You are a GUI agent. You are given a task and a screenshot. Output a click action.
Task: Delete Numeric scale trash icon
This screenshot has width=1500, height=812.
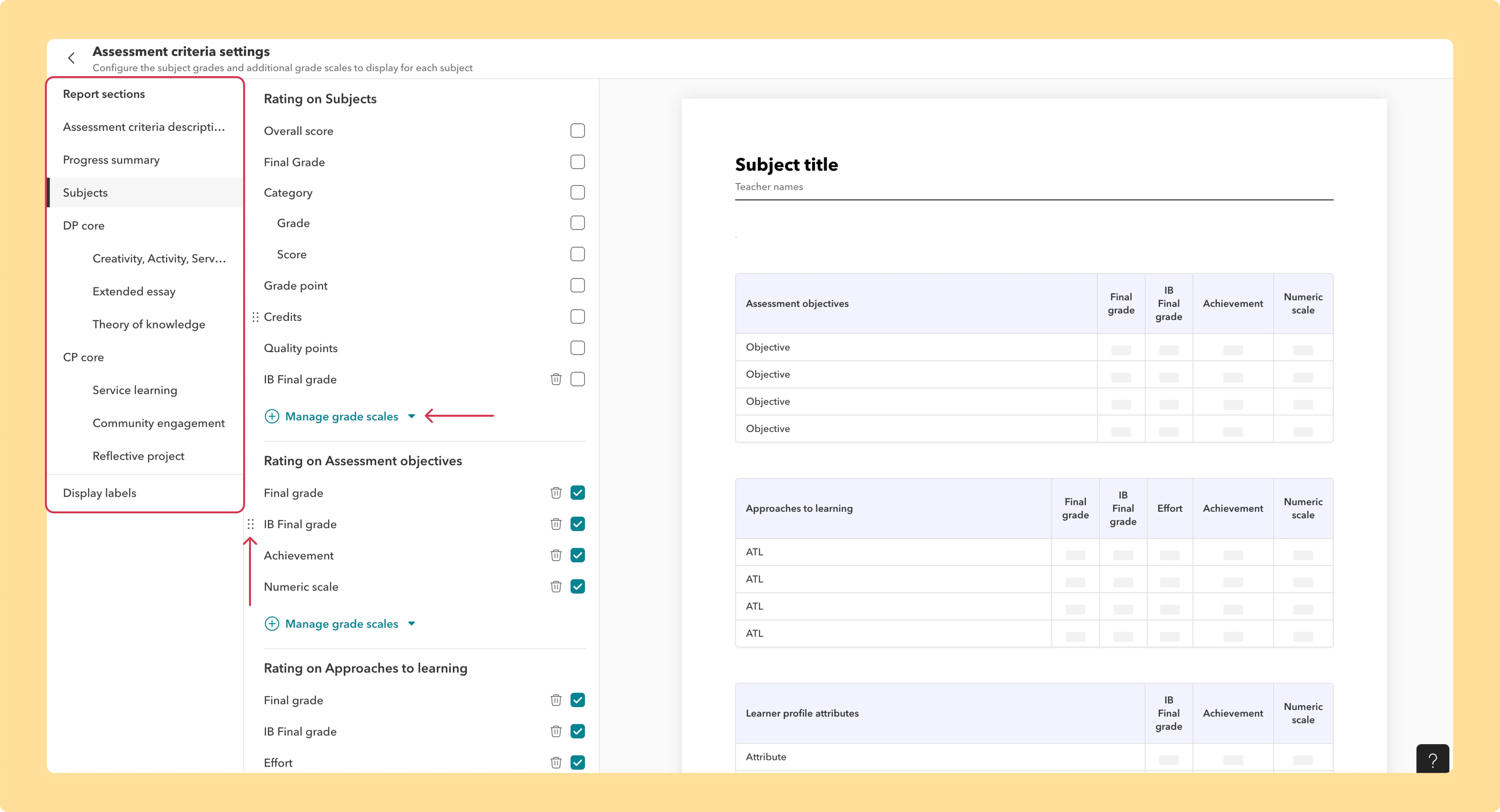click(556, 587)
